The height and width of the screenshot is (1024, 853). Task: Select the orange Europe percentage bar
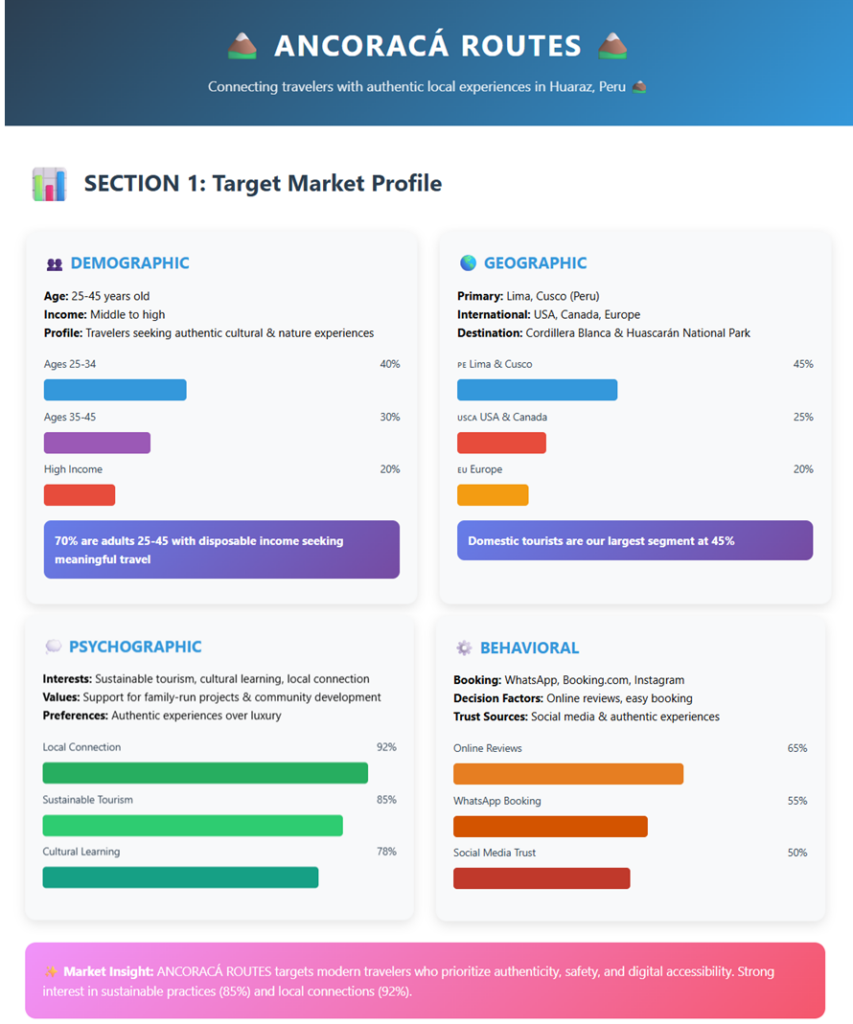coord(492,495)
